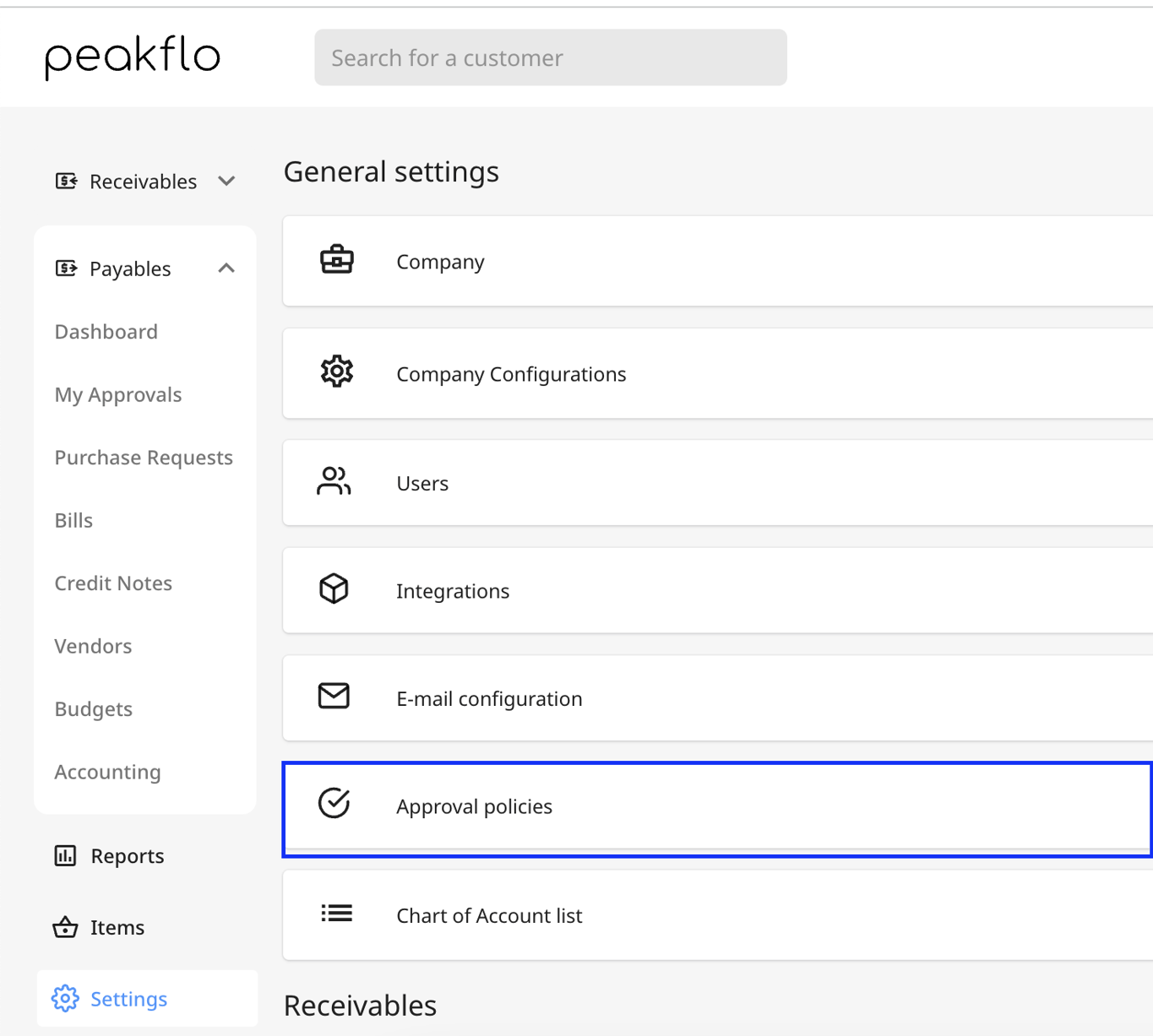The image size is (1153, 1036).
Task: Go to the Budgets section
Action: point(93,708)
